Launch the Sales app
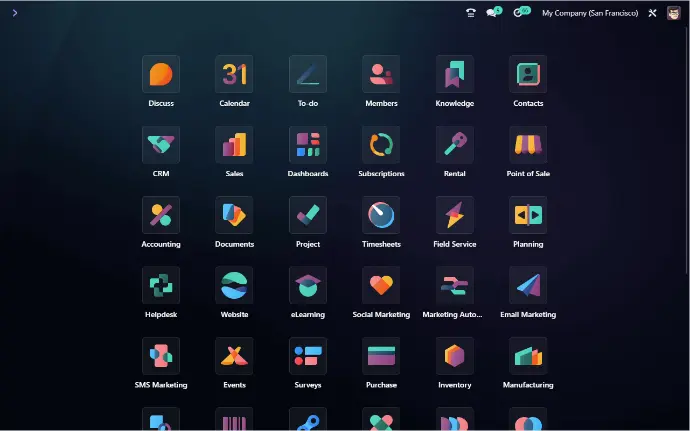Screen dimensions: 690x431 [234, 144]
